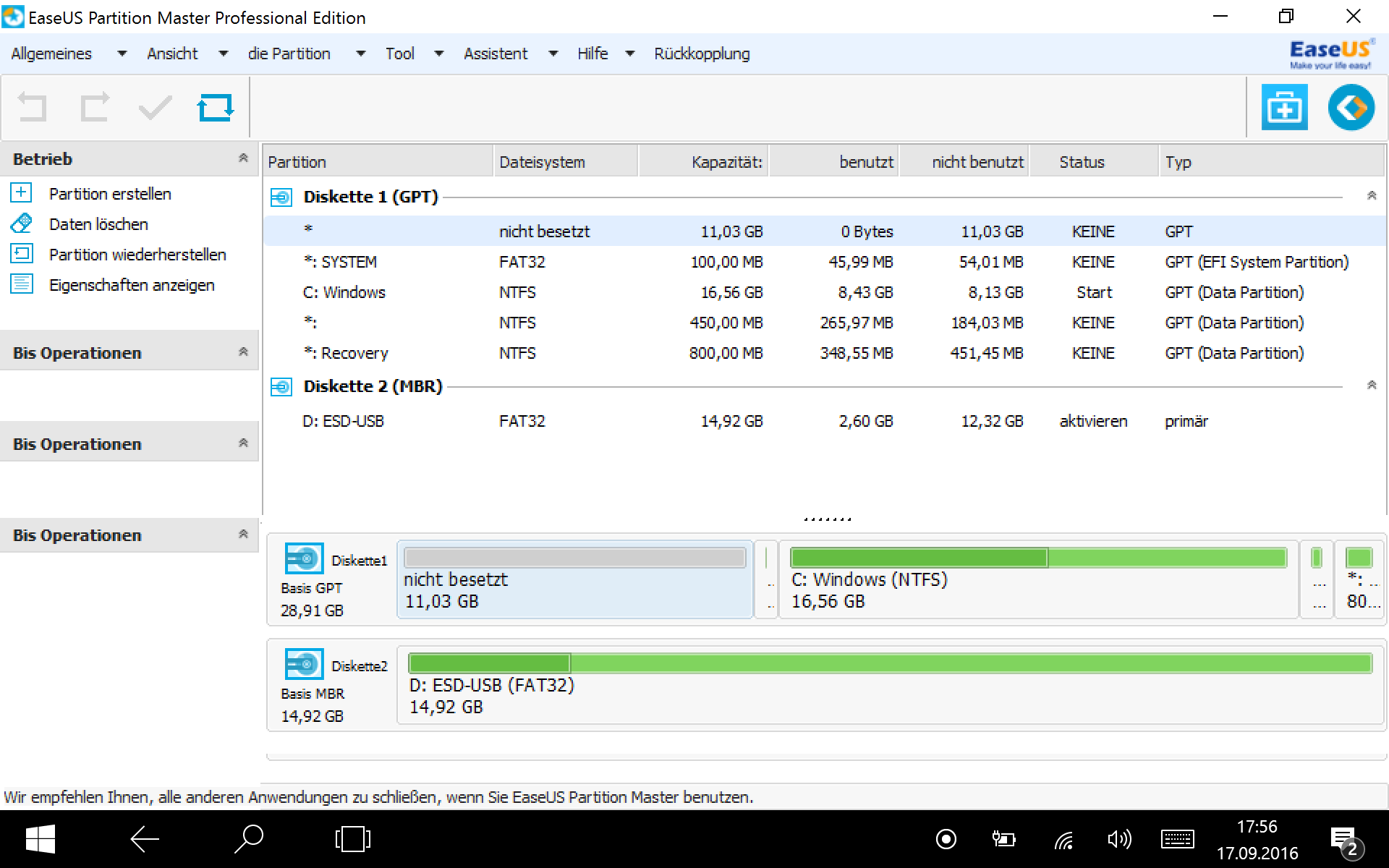Image resolution: width=1389 pixels, height=868 pixels.
Task: Collapse the Diskette 1 (GPT) group
Action: pos(1371,196)
